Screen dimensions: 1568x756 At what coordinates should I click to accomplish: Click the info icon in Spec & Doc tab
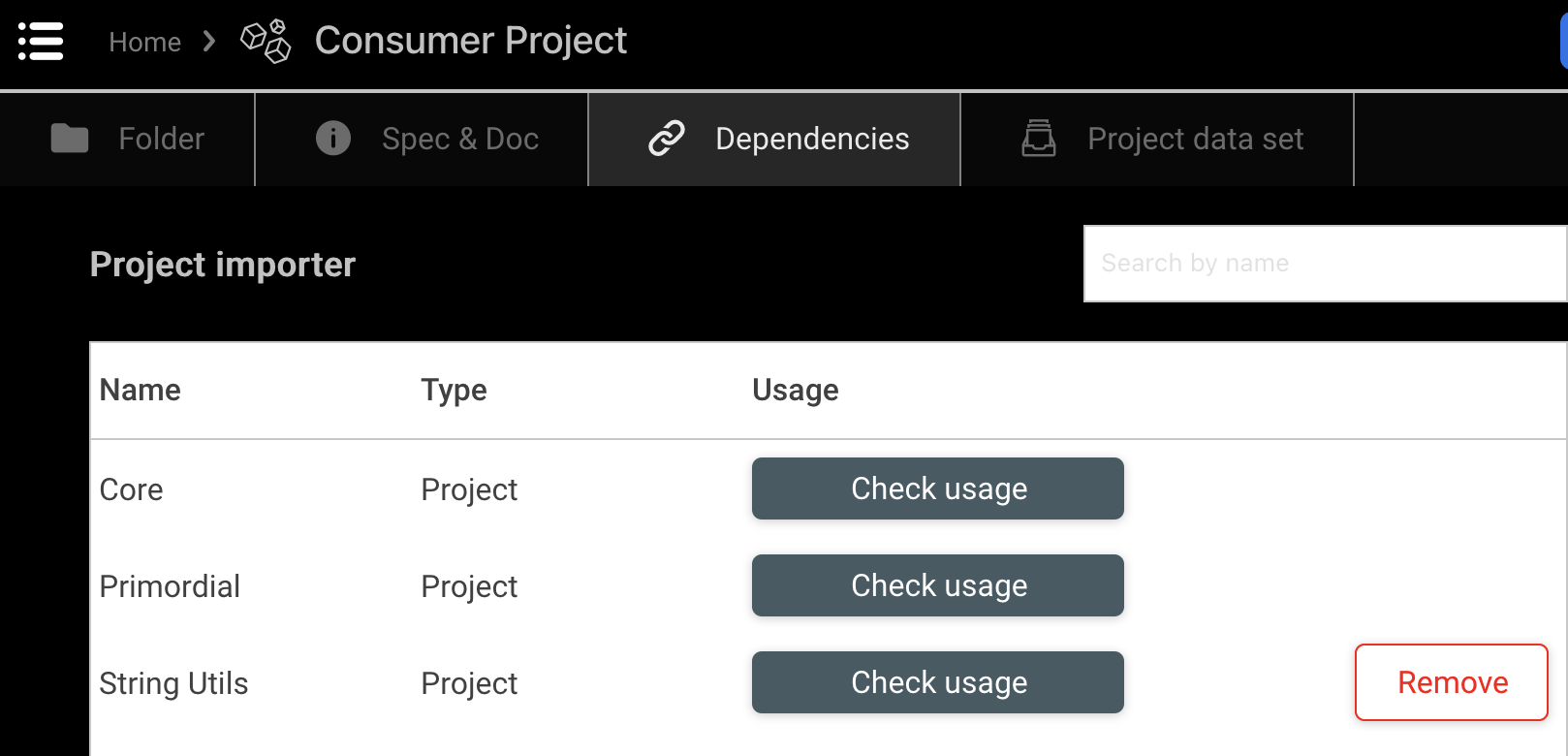pyautogui.click(x=333, y=139)
